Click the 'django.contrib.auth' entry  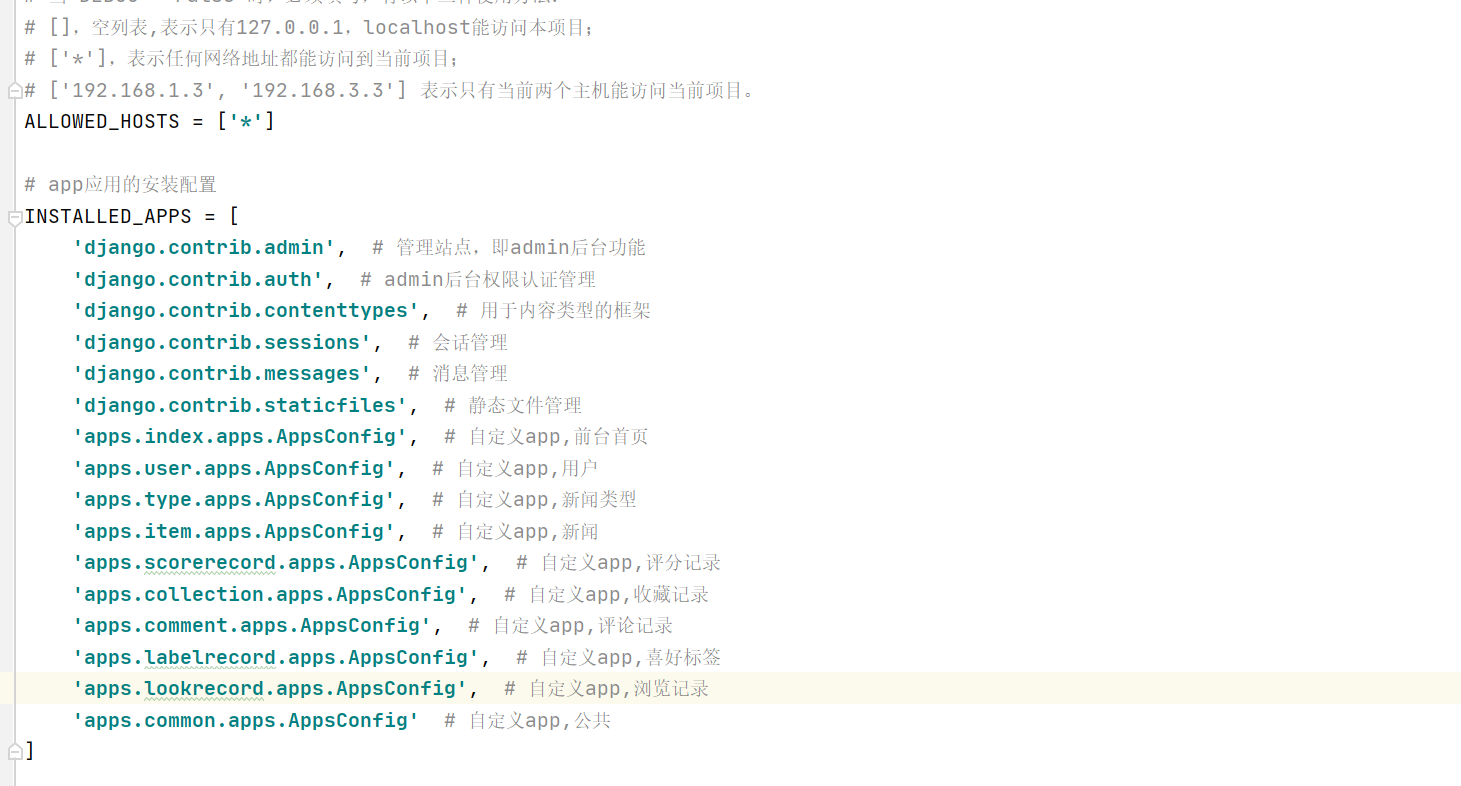click(197, 279)
